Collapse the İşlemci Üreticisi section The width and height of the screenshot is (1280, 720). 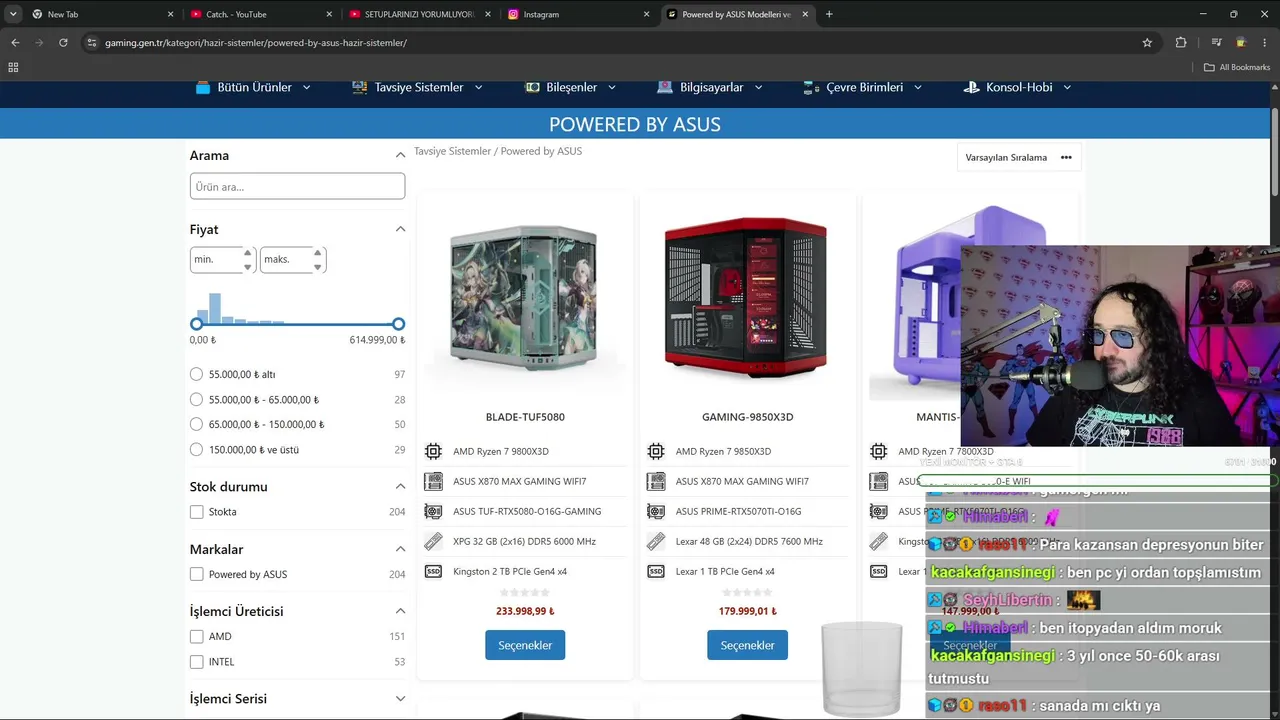pyautogui.click(x=400, y=611)
